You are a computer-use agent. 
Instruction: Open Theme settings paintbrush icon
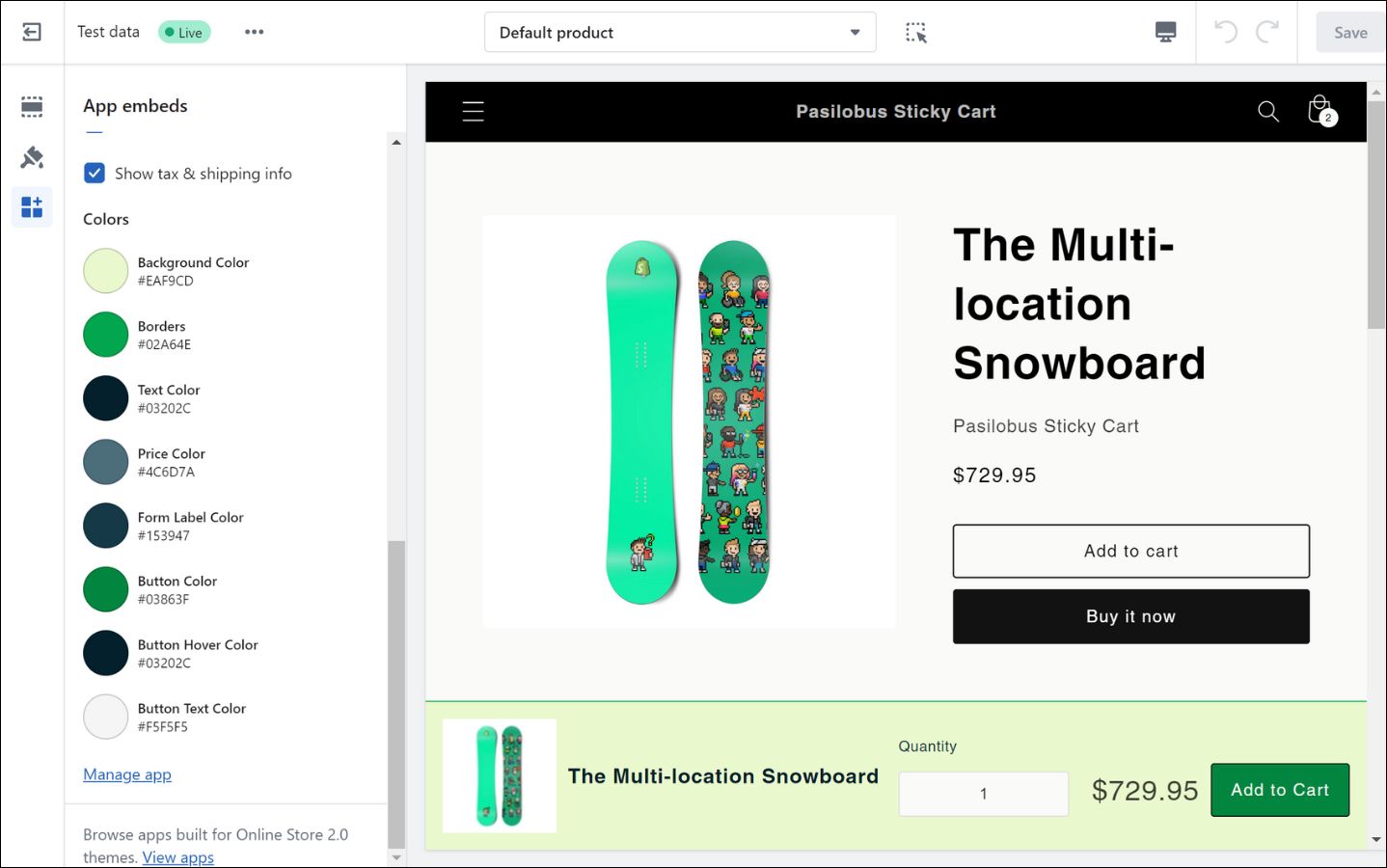pos(32,156)
